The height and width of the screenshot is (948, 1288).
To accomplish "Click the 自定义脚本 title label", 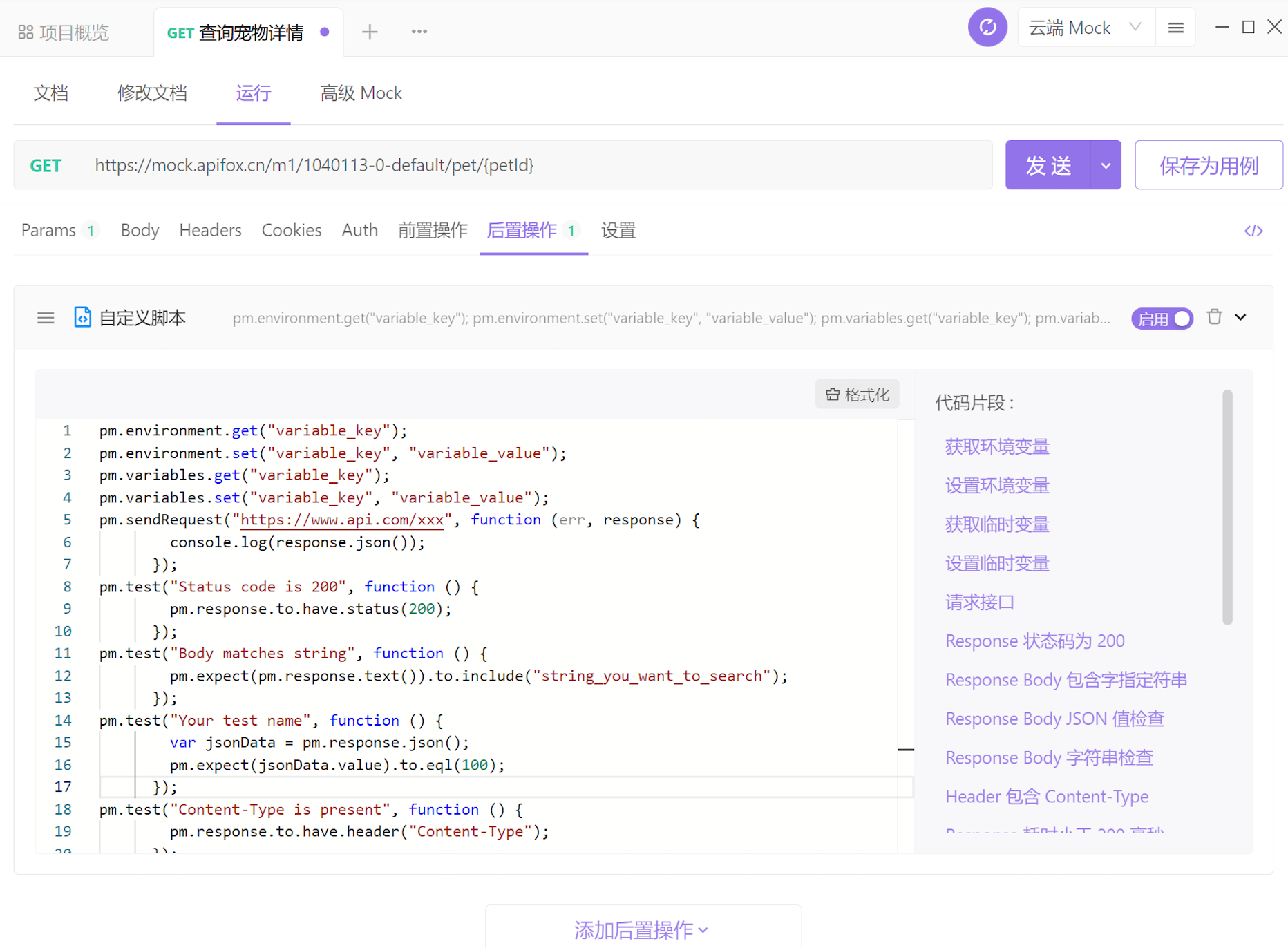I will click(x=142, y=318).
